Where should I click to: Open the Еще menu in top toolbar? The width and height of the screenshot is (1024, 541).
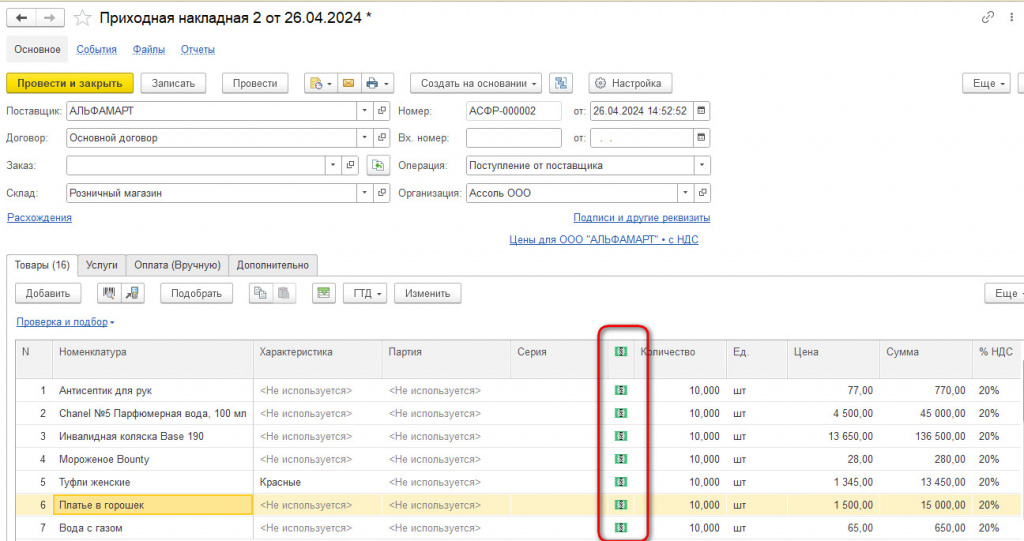[x=986, y=83]
